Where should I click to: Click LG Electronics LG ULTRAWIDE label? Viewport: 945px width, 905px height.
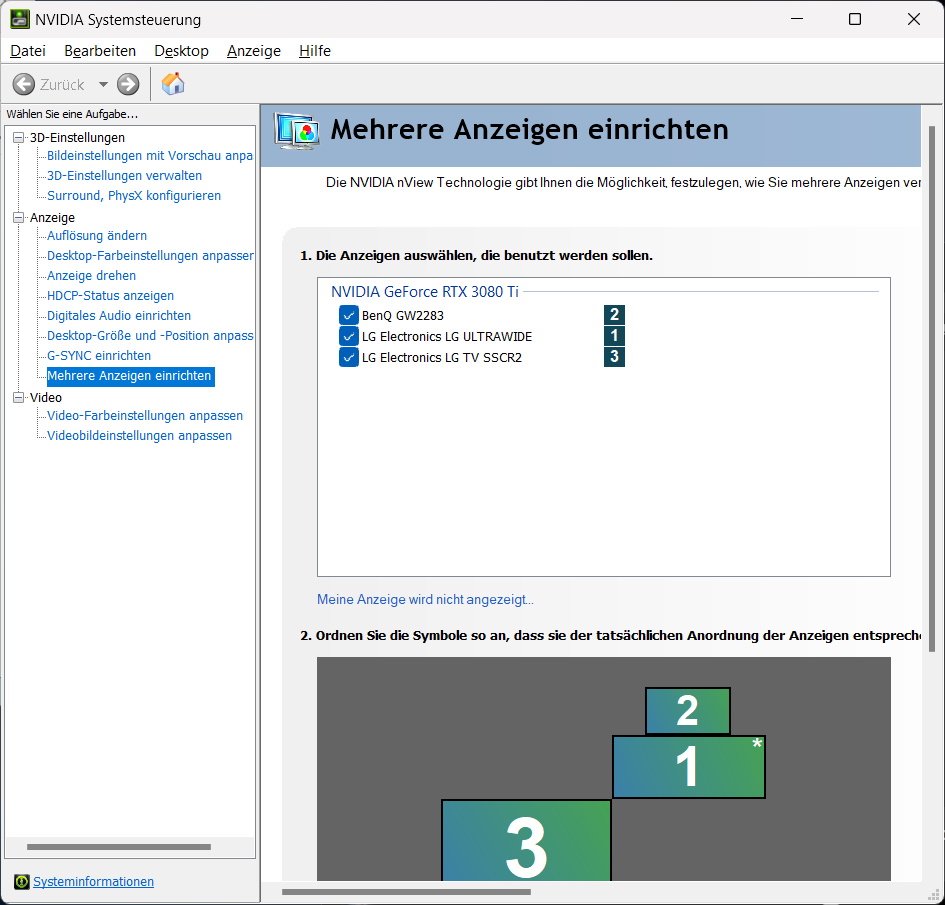[x=447, y=337]
